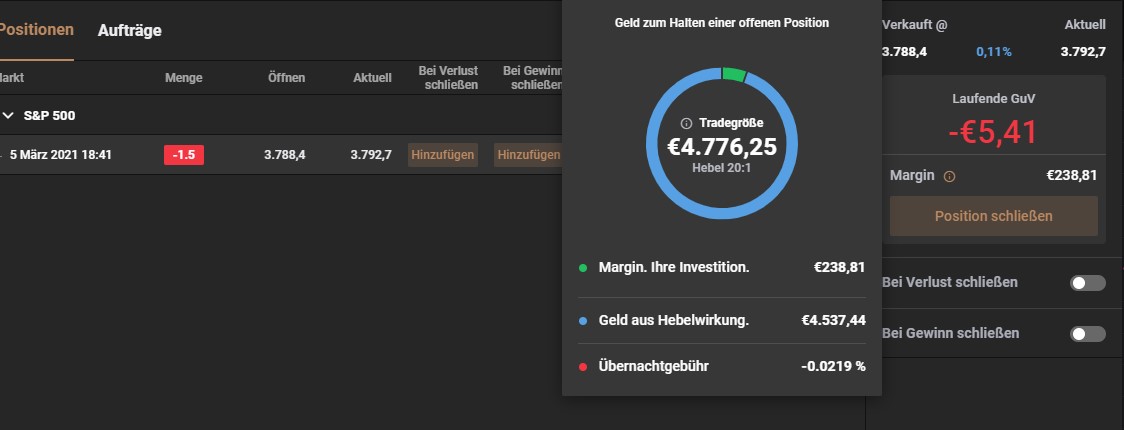The image size is (1124, 430).
Task: Click the red Übernachtgebühr legend dot
Action: (x=582, y=366)
